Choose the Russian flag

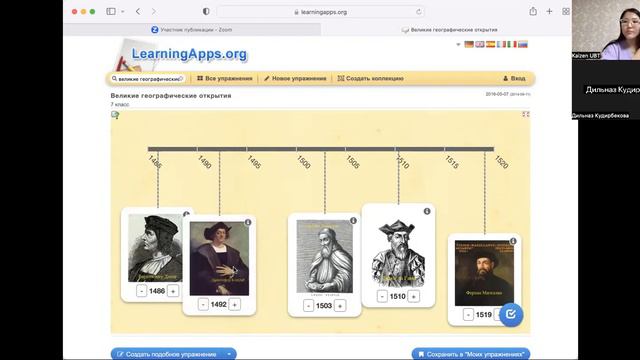523,44
